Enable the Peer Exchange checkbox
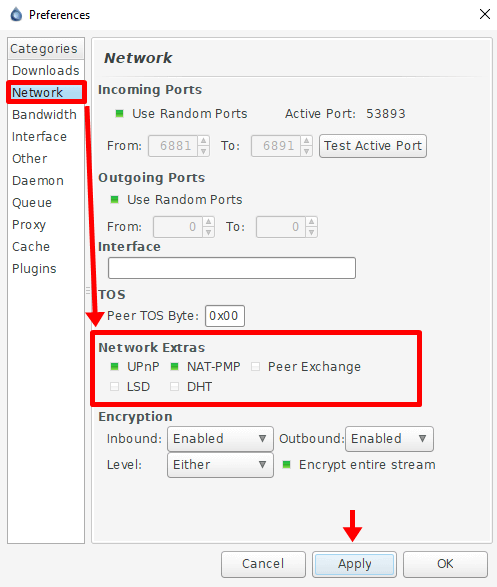This screenshot has height=587, width=497. pos(256,367)
